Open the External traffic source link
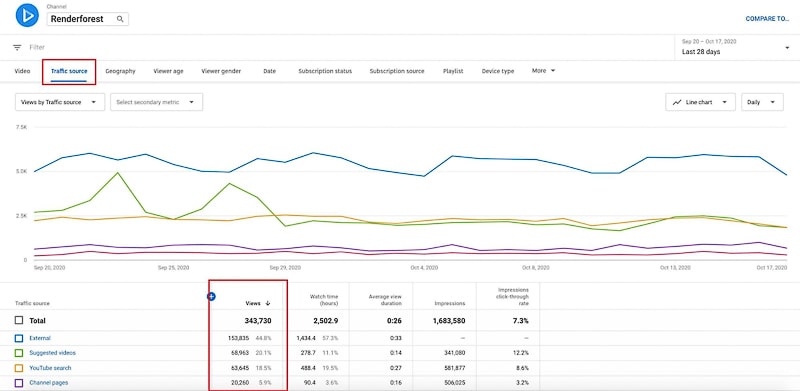 point(40,338)
